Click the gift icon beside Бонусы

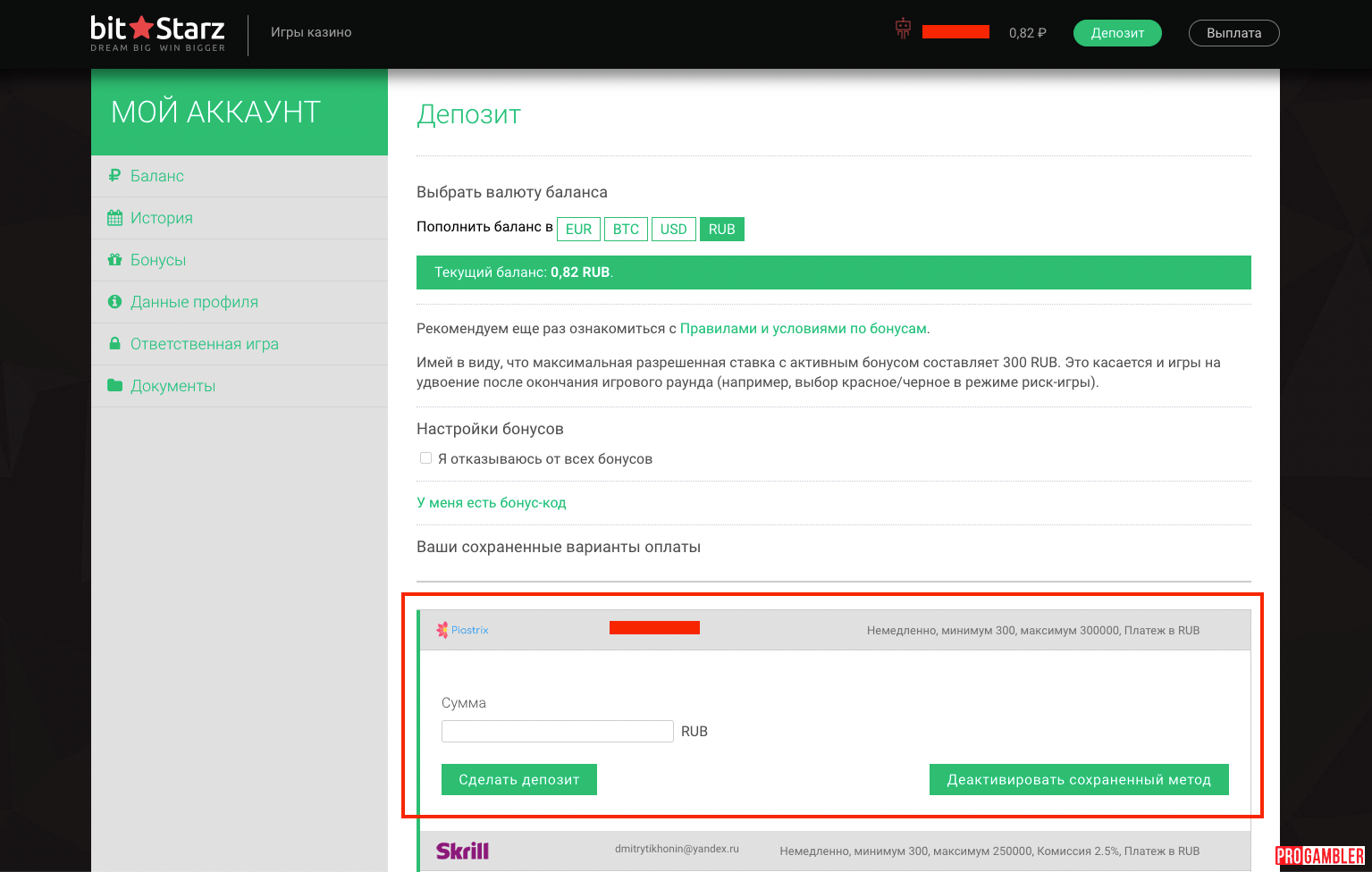pyautogui.click(x=114, y=260)
